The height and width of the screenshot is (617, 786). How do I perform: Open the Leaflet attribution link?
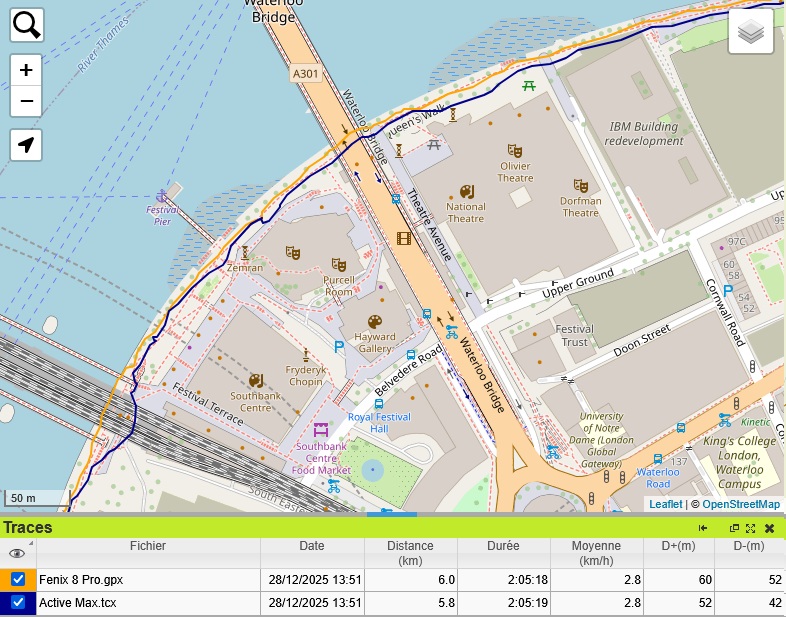[665, 504]
